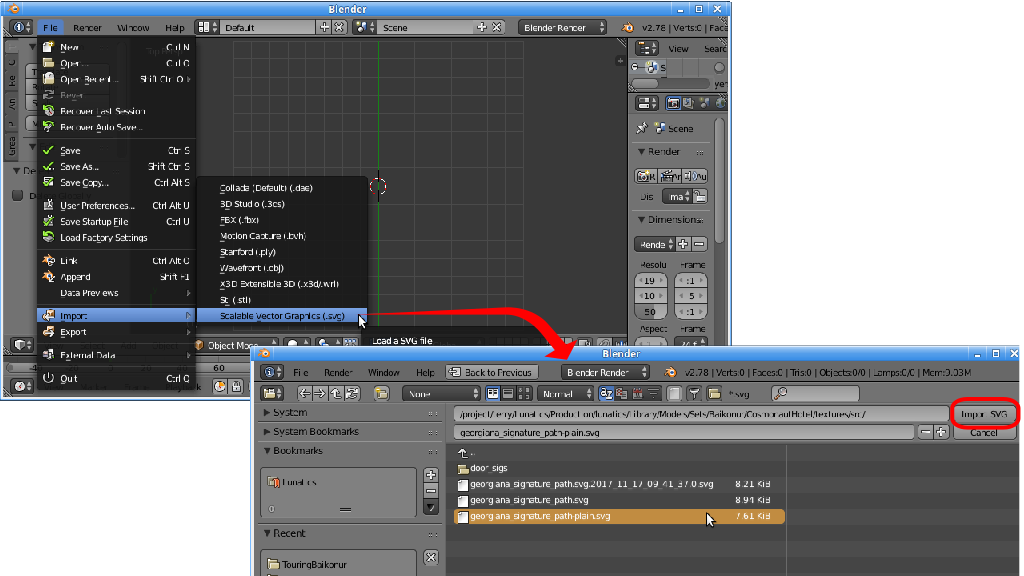Click the create new directory folder icon
Screen dimensions: 1024x576
[381, 394]
